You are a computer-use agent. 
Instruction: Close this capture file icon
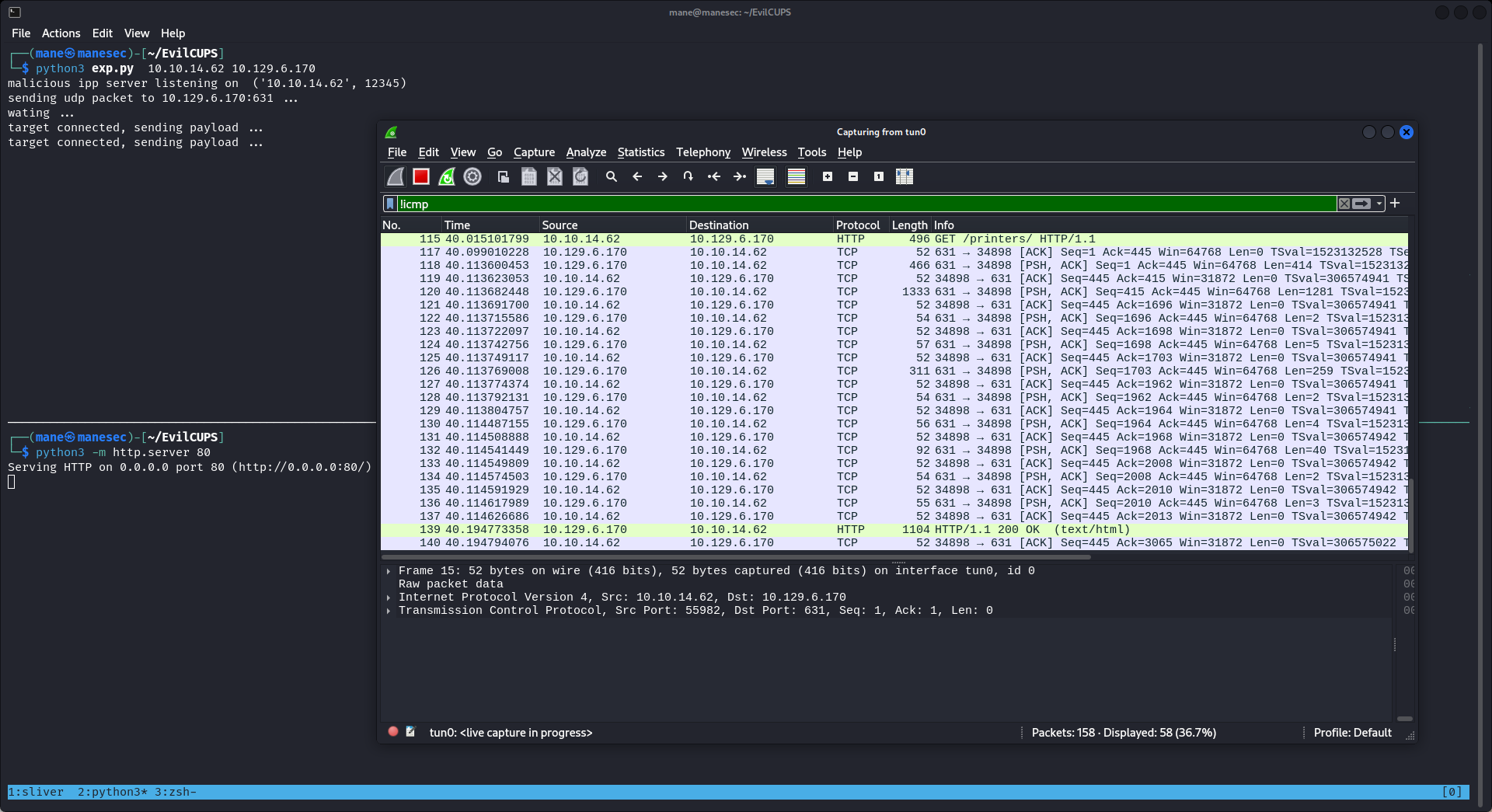[555, 177]
